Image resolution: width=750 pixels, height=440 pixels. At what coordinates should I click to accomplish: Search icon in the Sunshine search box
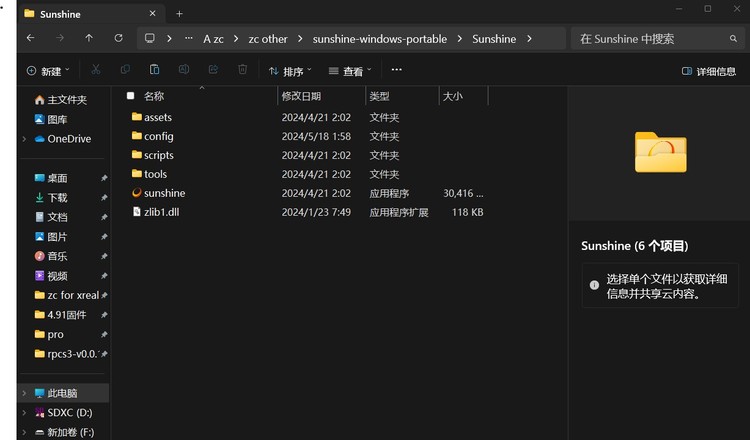coord(733,38)
